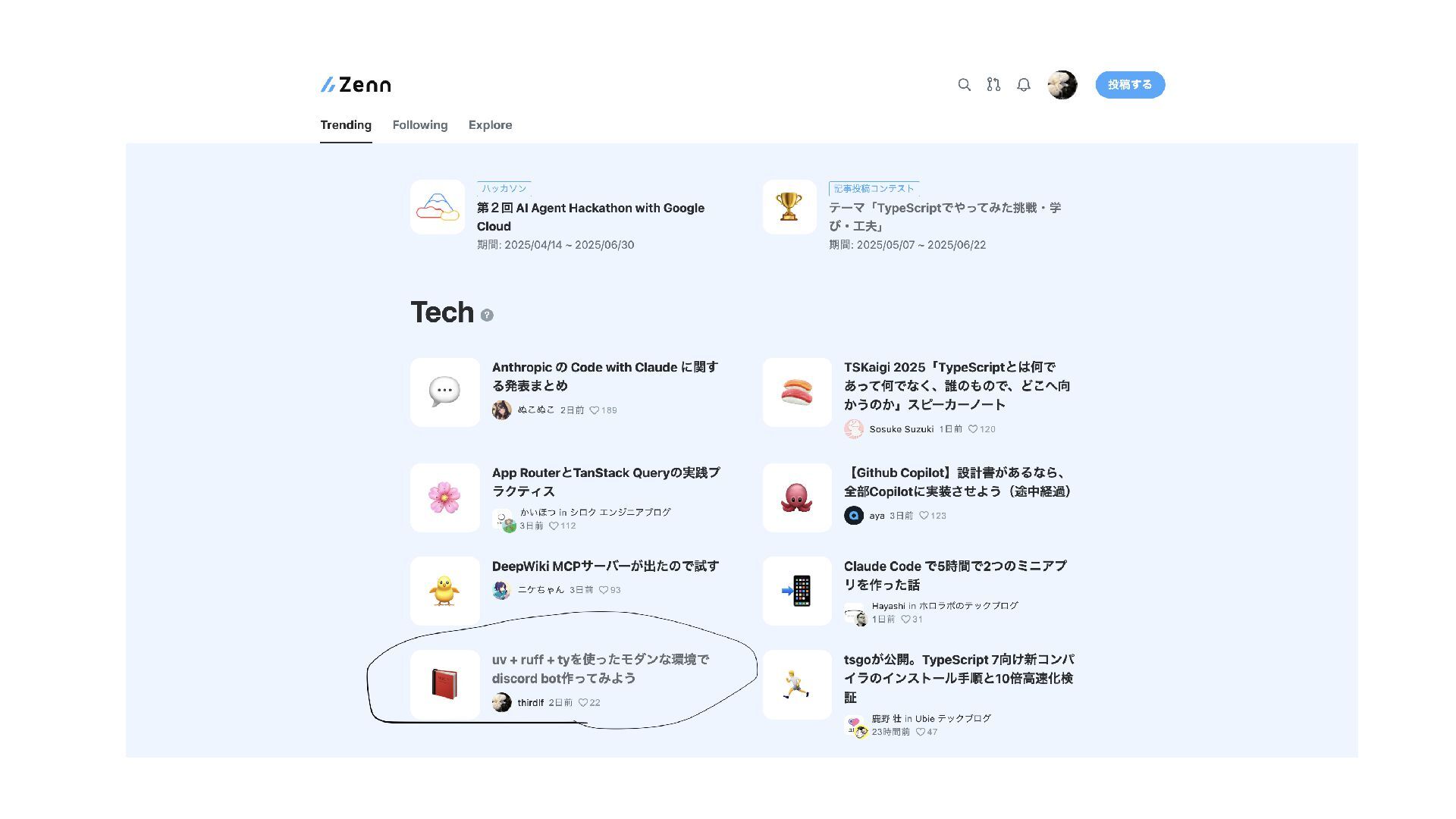Open author name ニケちゃん
This screenshot has width=1456, height=819.
point(541,589)
